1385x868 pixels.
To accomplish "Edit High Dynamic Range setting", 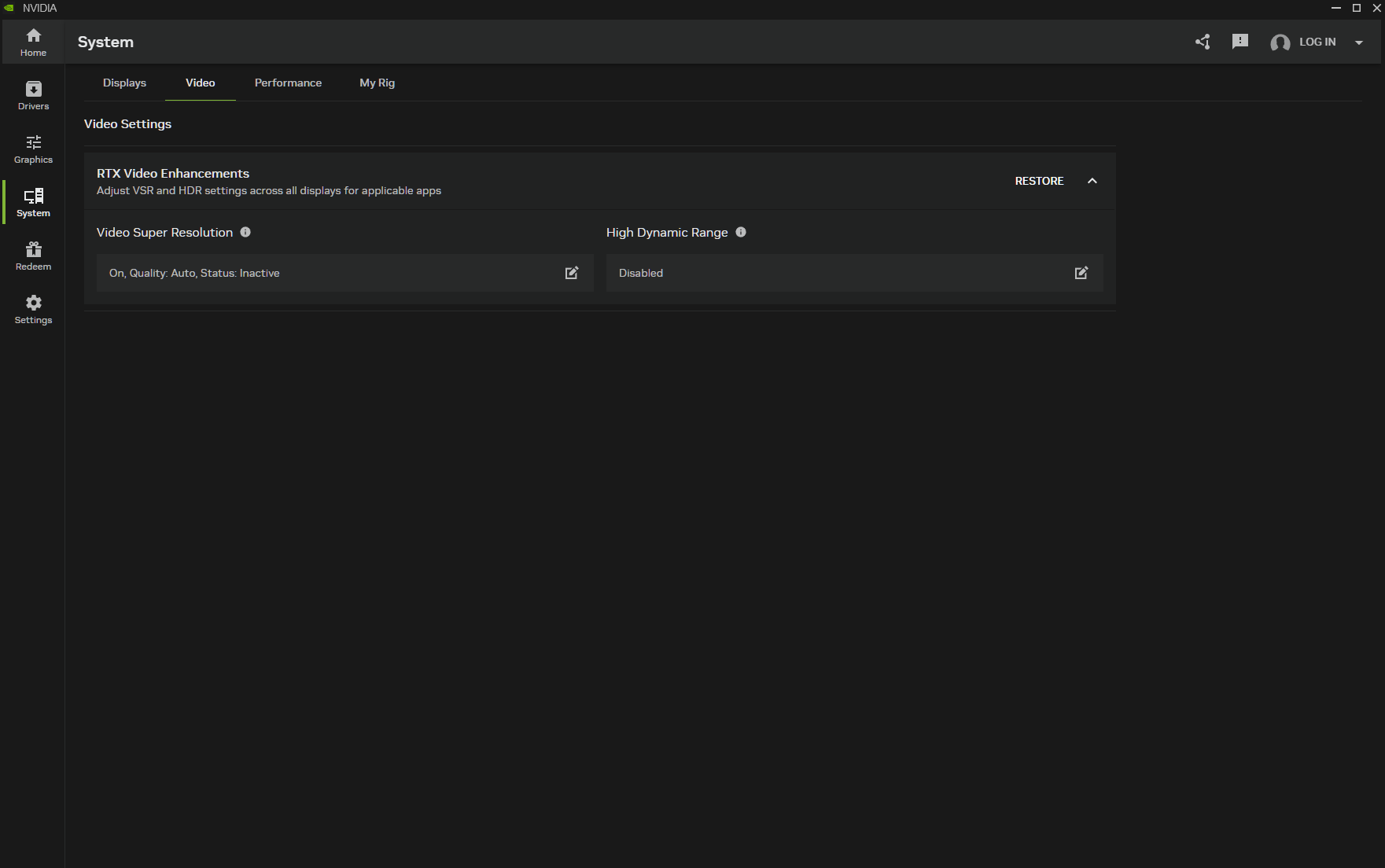I will coord(1081,273).
